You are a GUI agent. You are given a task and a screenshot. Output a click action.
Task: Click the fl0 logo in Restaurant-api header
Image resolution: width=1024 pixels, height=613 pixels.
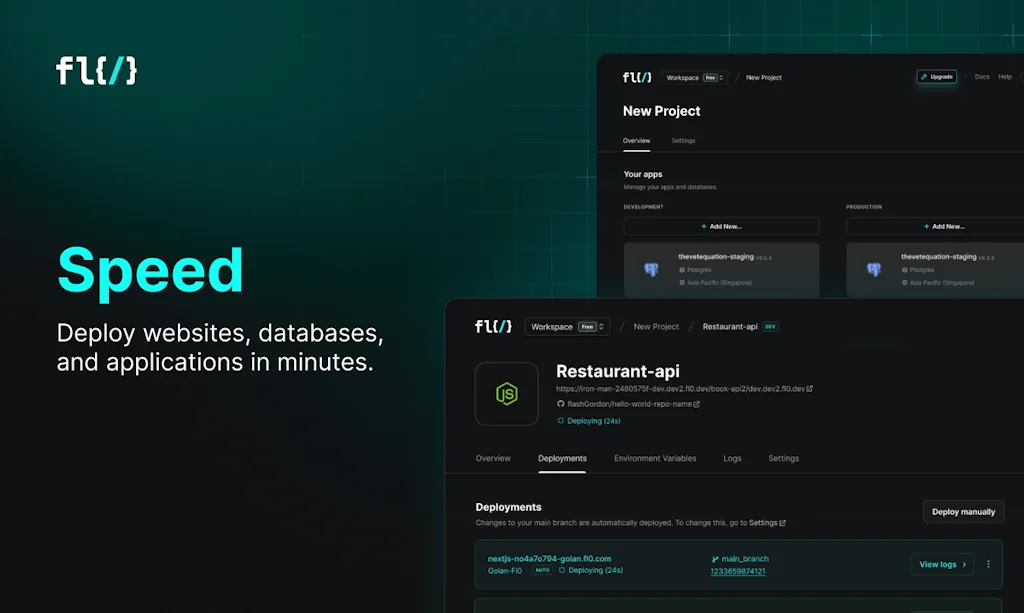click(493, 326)
